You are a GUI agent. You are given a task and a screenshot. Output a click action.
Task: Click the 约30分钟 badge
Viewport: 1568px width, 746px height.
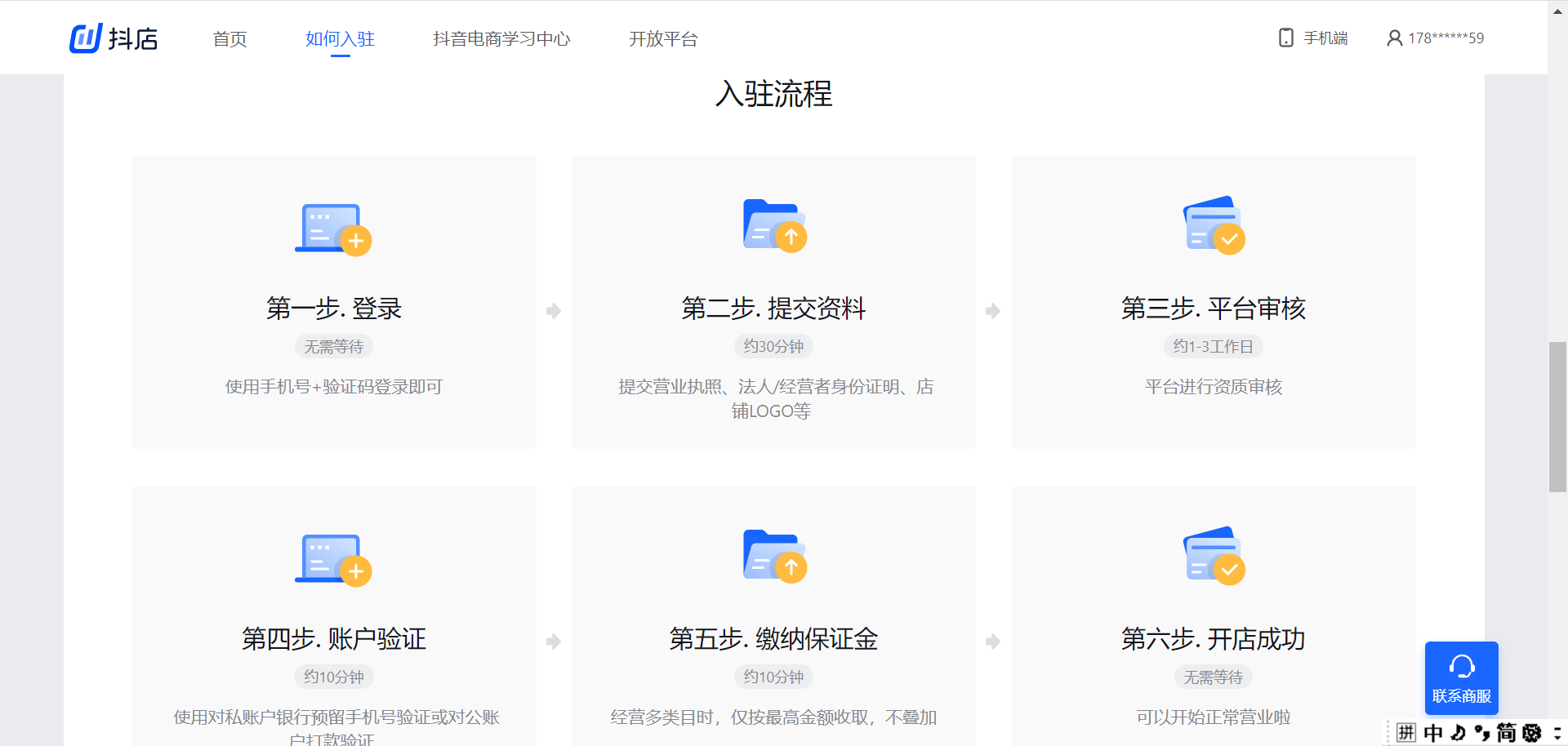[774, 347]
